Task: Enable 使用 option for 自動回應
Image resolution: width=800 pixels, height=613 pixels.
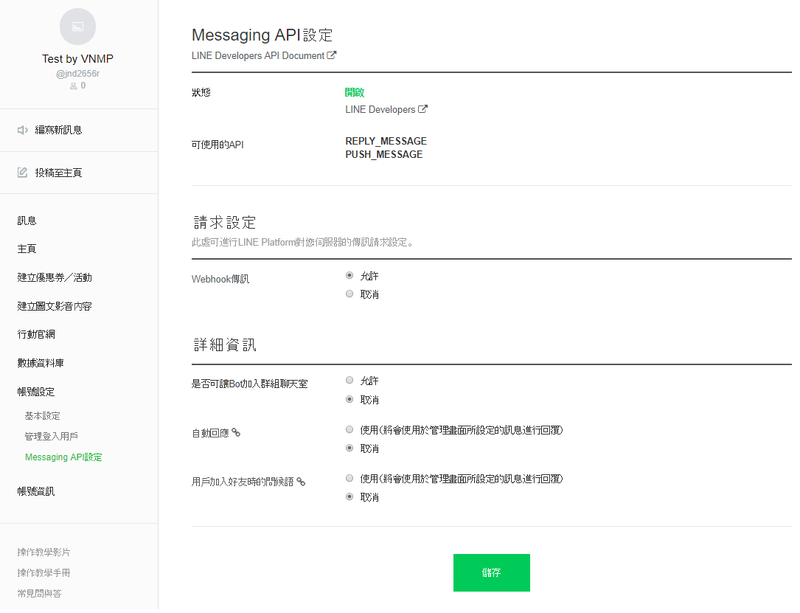Action: (x=349, y=430)
